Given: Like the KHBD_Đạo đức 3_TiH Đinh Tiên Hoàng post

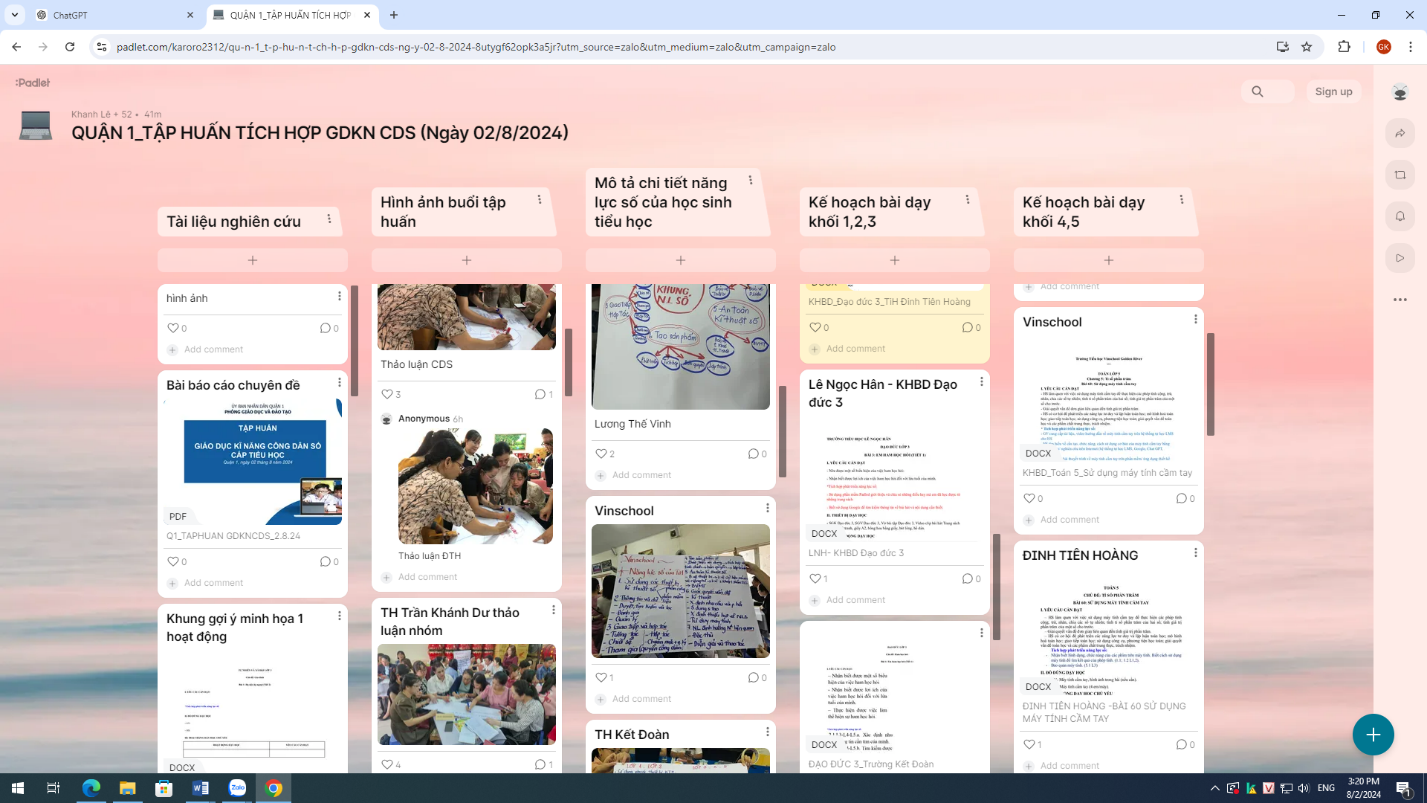Looking at the screenshot, I should pyautogui.click(x=815, y=327).
